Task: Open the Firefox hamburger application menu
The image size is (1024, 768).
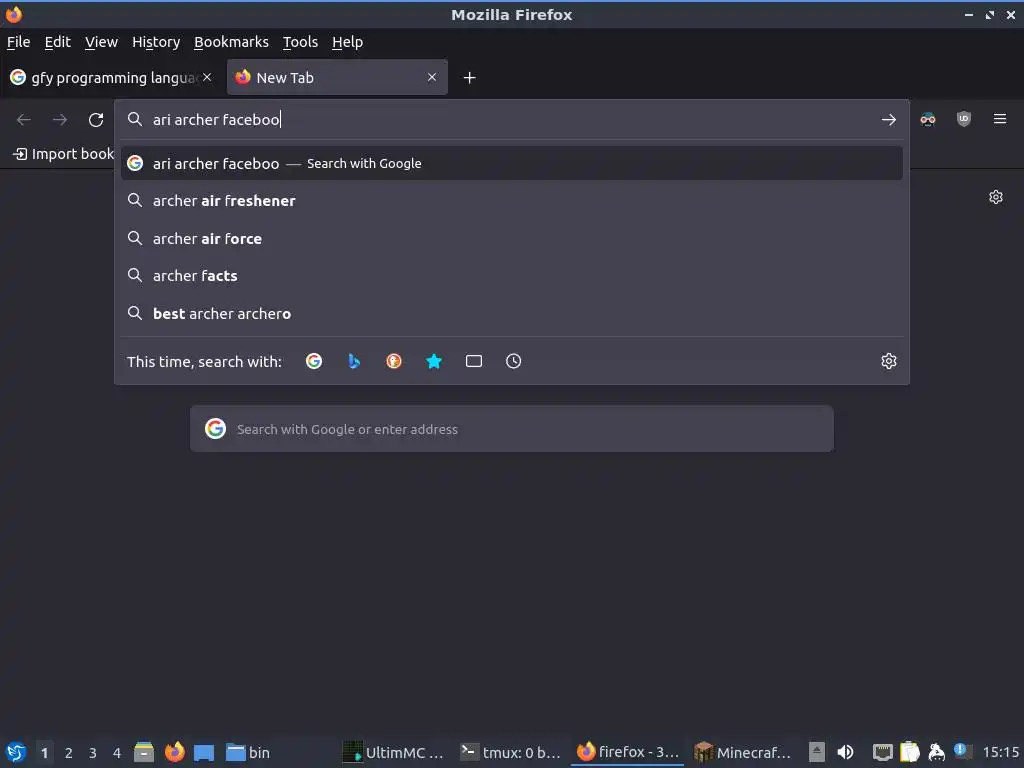Action: pyautogui.click(x=999, y=119)
